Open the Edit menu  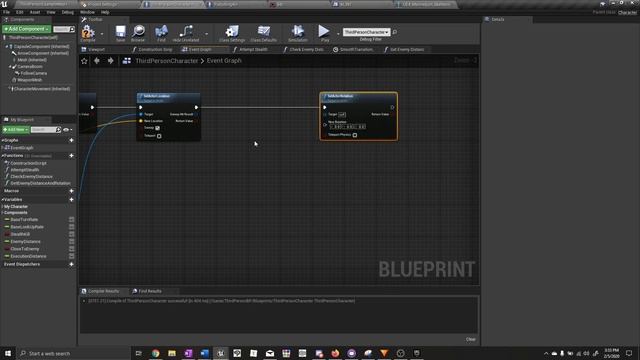pos(20,12)
